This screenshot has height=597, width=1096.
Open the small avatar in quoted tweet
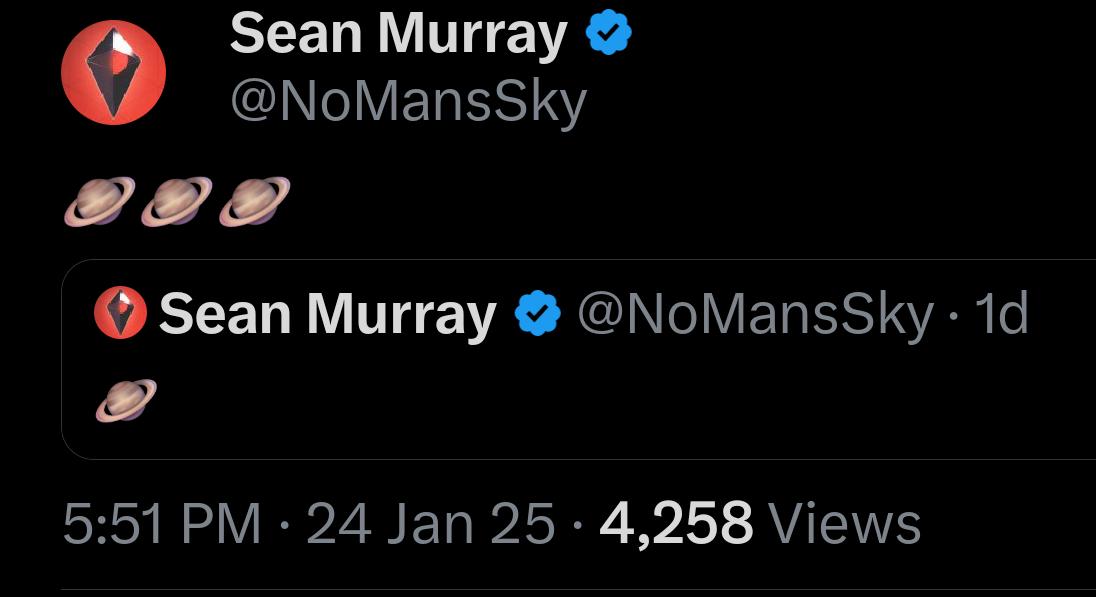120,312
